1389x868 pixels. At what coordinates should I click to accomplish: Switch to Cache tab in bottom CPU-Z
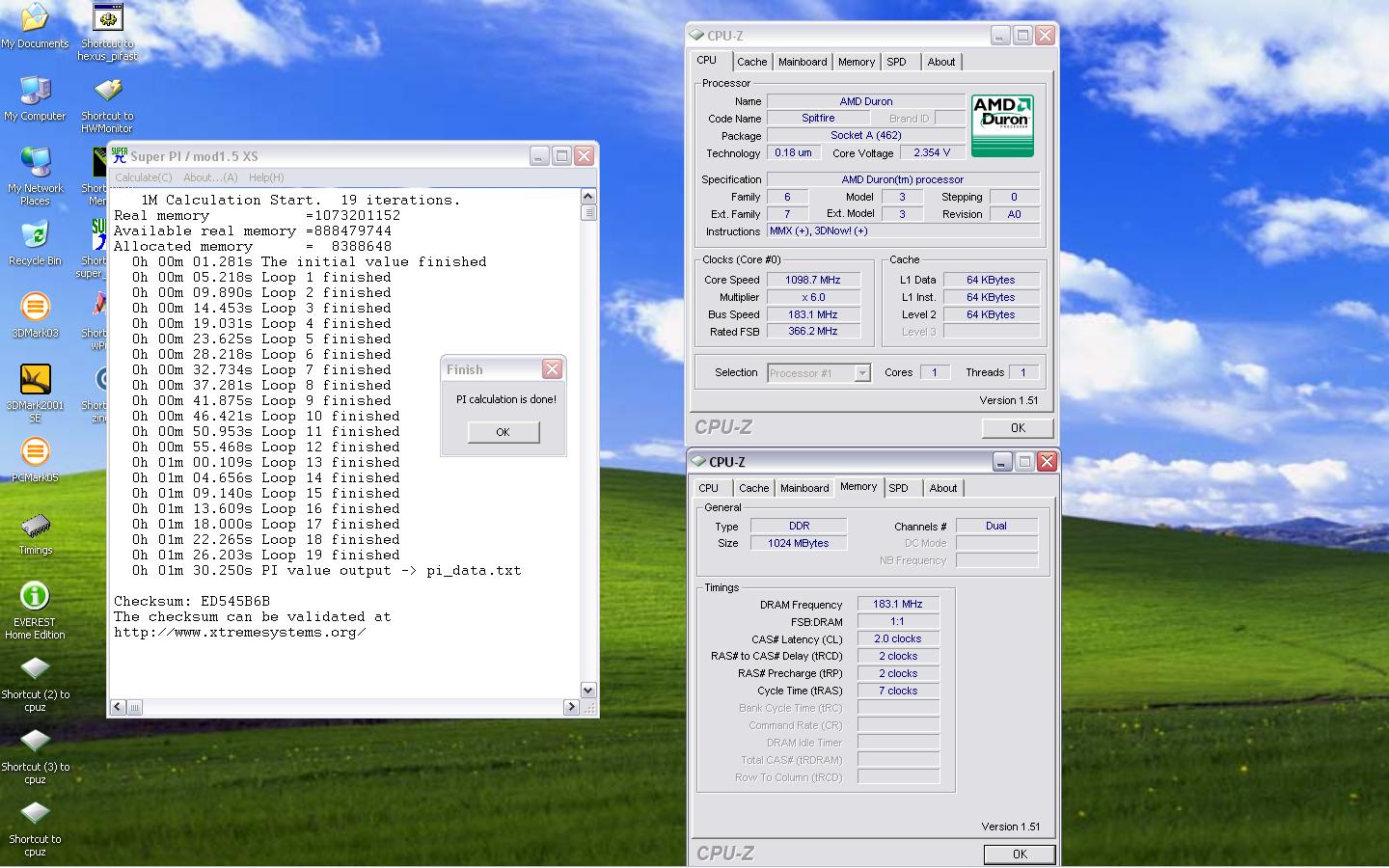[754, 488]
